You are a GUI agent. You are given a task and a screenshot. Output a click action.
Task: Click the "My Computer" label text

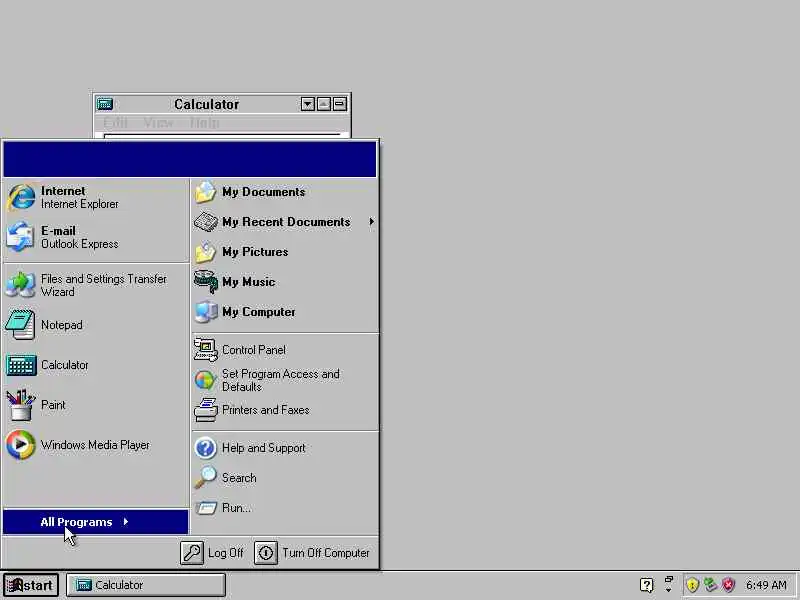[x=259, y=312]
